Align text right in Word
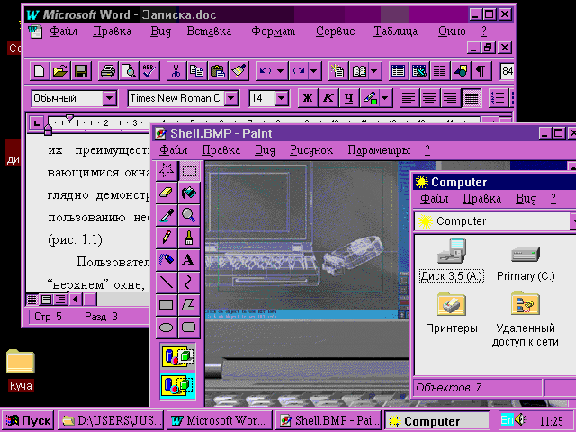The image size is (576, 432). [x=450, y=98]
